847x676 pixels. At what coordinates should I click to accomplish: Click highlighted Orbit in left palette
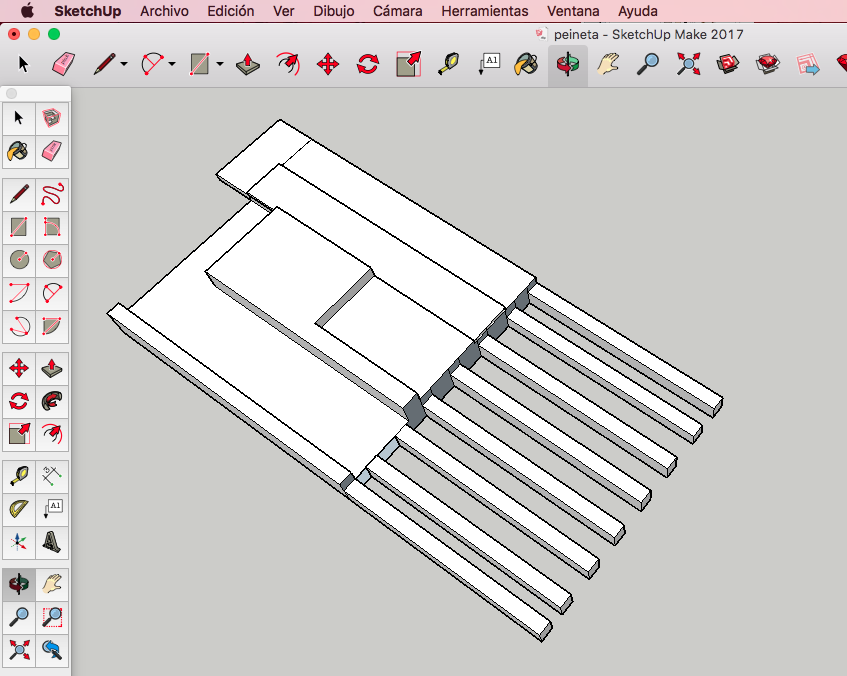coord(19,584)
